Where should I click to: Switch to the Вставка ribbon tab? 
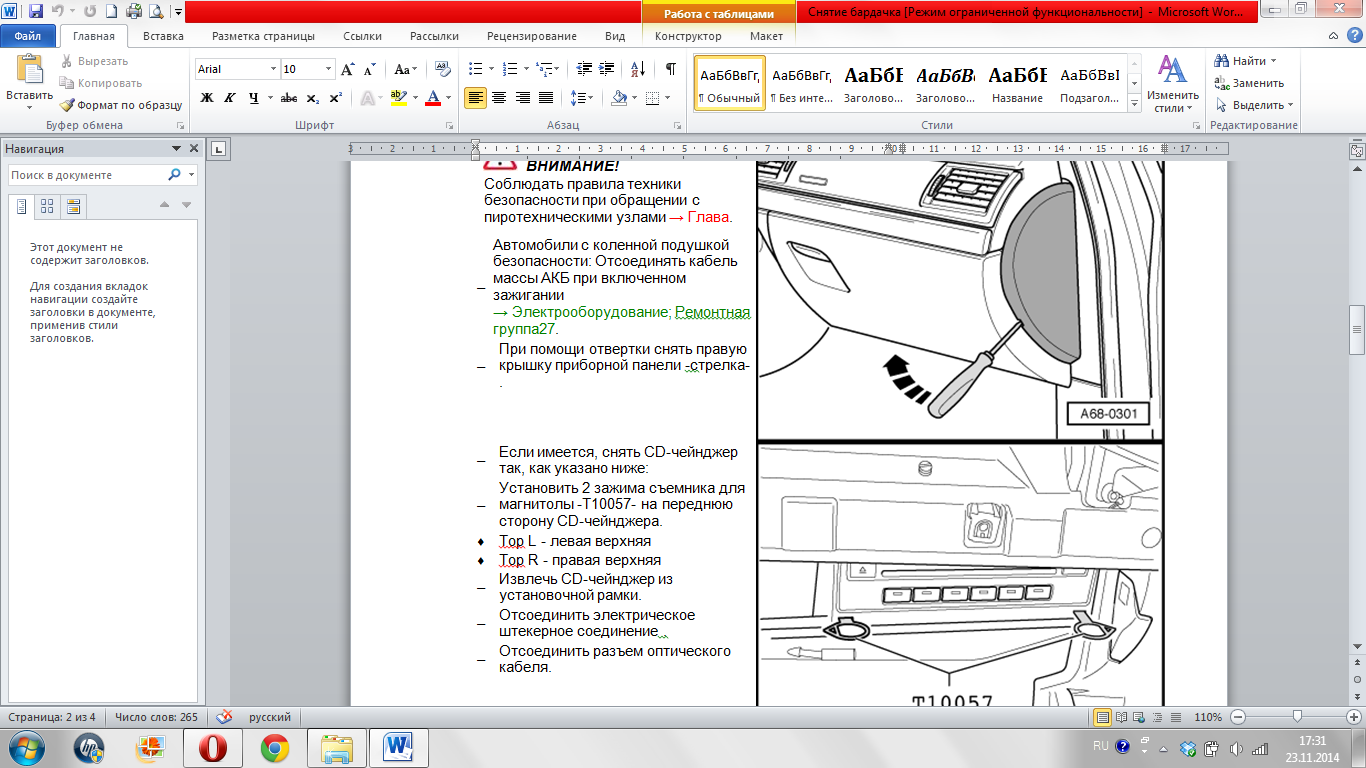tap(163, 36)
